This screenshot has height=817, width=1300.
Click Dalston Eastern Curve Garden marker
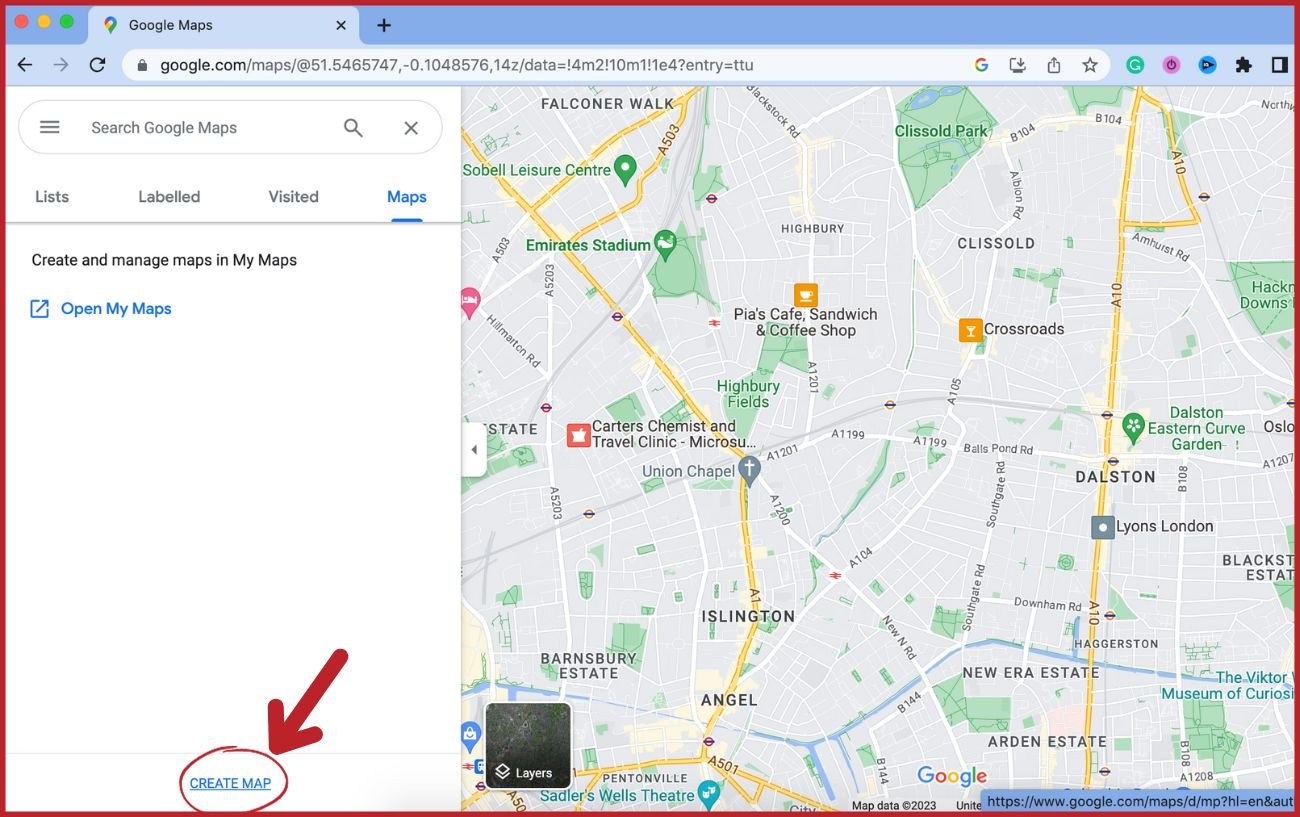point(1133,428)
